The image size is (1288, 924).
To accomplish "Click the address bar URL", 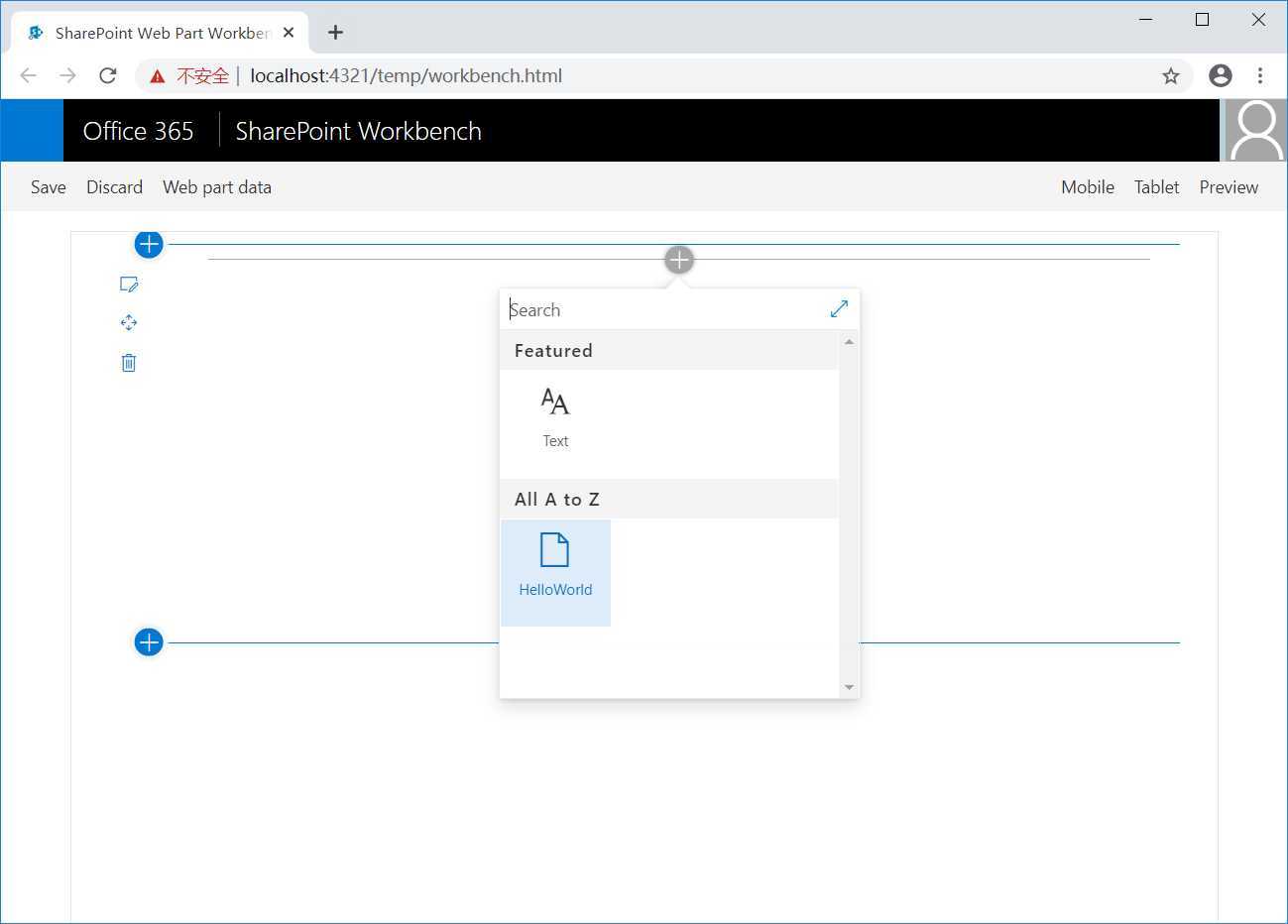I will [x=407, y=75].
